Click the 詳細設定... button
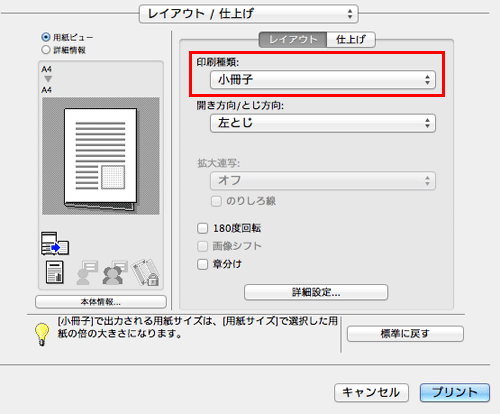This screenshot has height=414, width=500. pos(316,292)
